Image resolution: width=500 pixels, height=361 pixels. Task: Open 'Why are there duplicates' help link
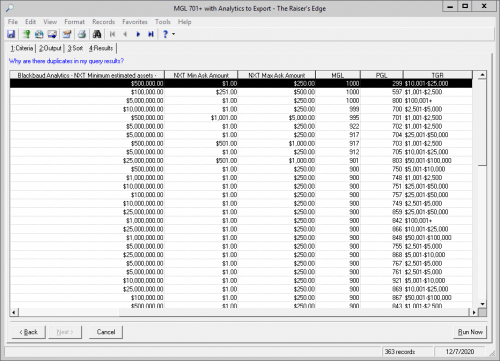click(66, 61)
